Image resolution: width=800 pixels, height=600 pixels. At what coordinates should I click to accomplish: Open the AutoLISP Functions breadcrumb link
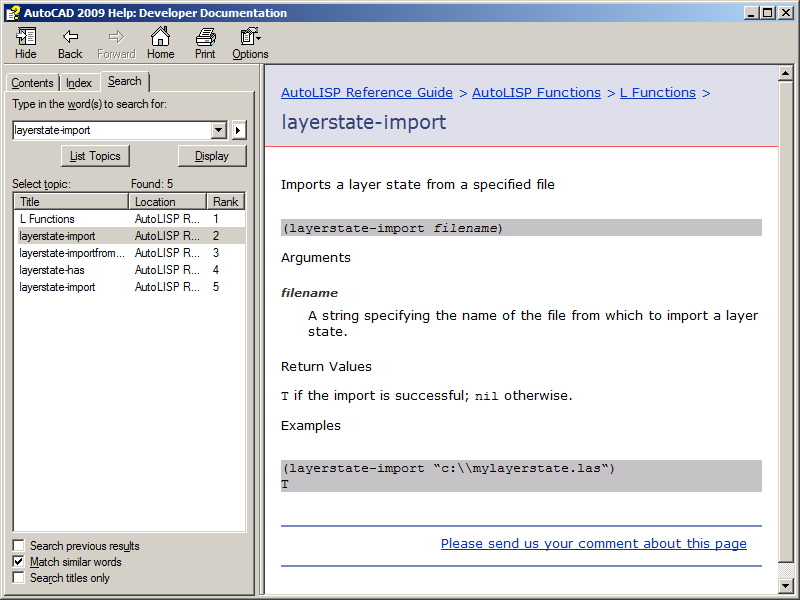pyautogui.click(x=536, y=92)
